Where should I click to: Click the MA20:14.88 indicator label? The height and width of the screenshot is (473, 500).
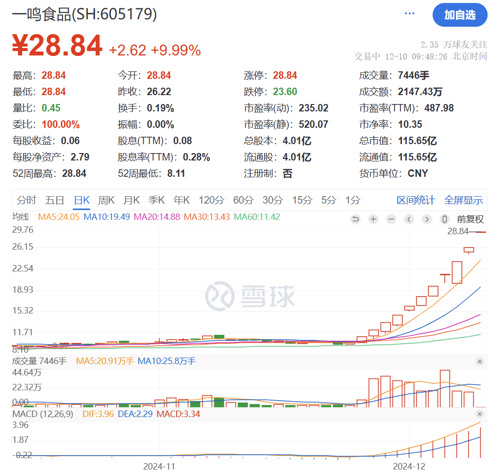pyautogui.click(x=157, y=217)
